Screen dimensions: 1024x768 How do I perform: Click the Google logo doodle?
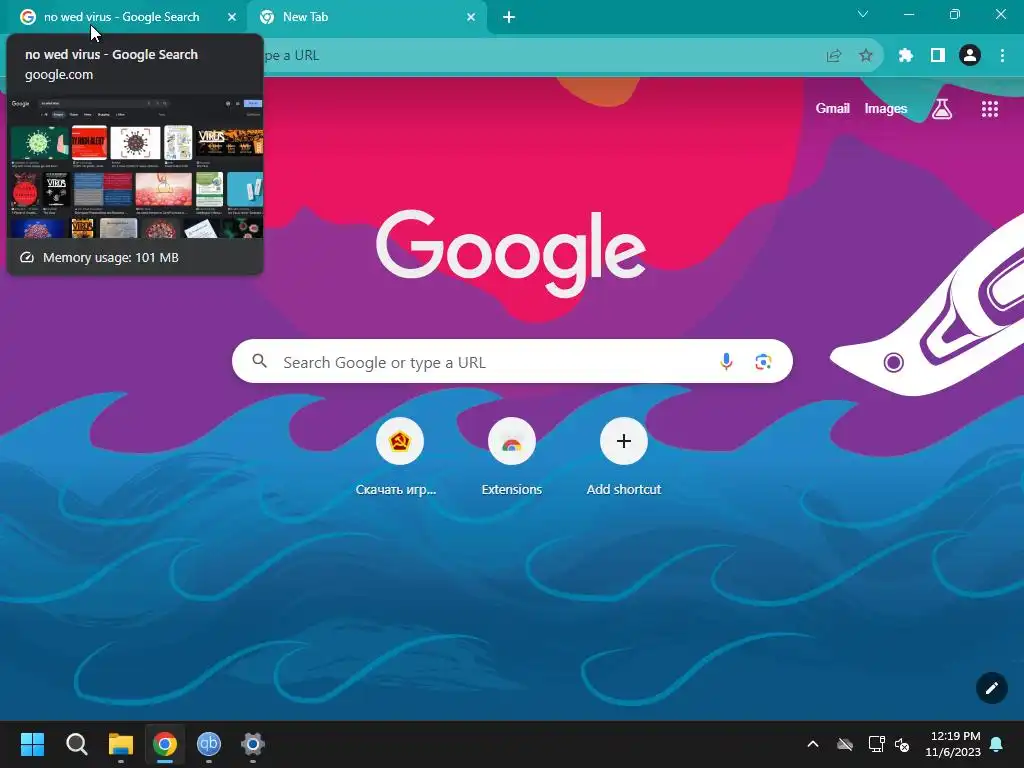(x=511, y=253)
